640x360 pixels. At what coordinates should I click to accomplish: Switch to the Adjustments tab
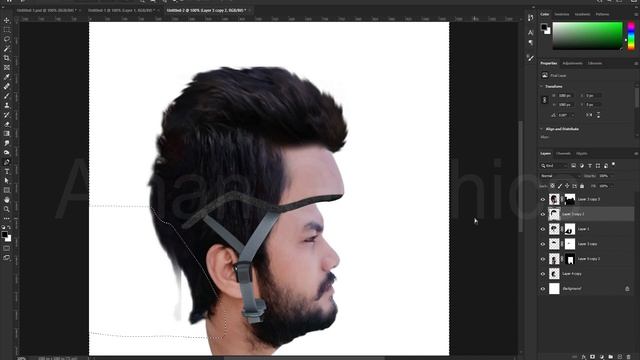coord(573,63)
